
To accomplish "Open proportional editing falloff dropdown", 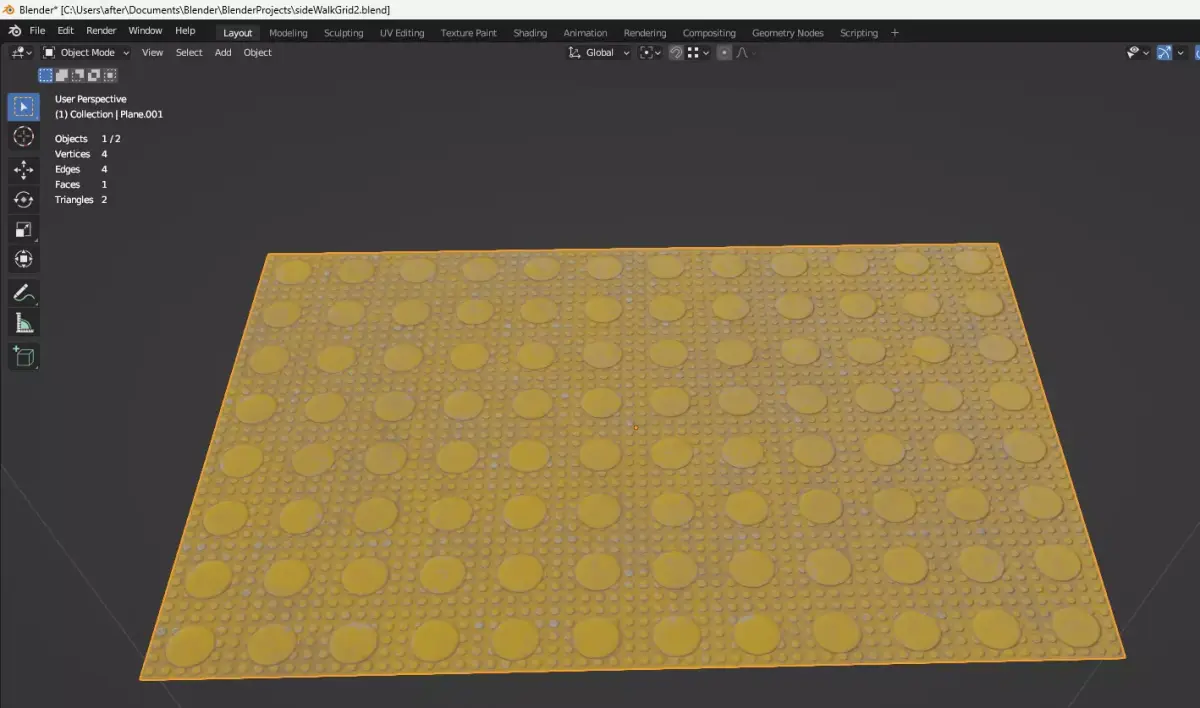I will (745, 53).
